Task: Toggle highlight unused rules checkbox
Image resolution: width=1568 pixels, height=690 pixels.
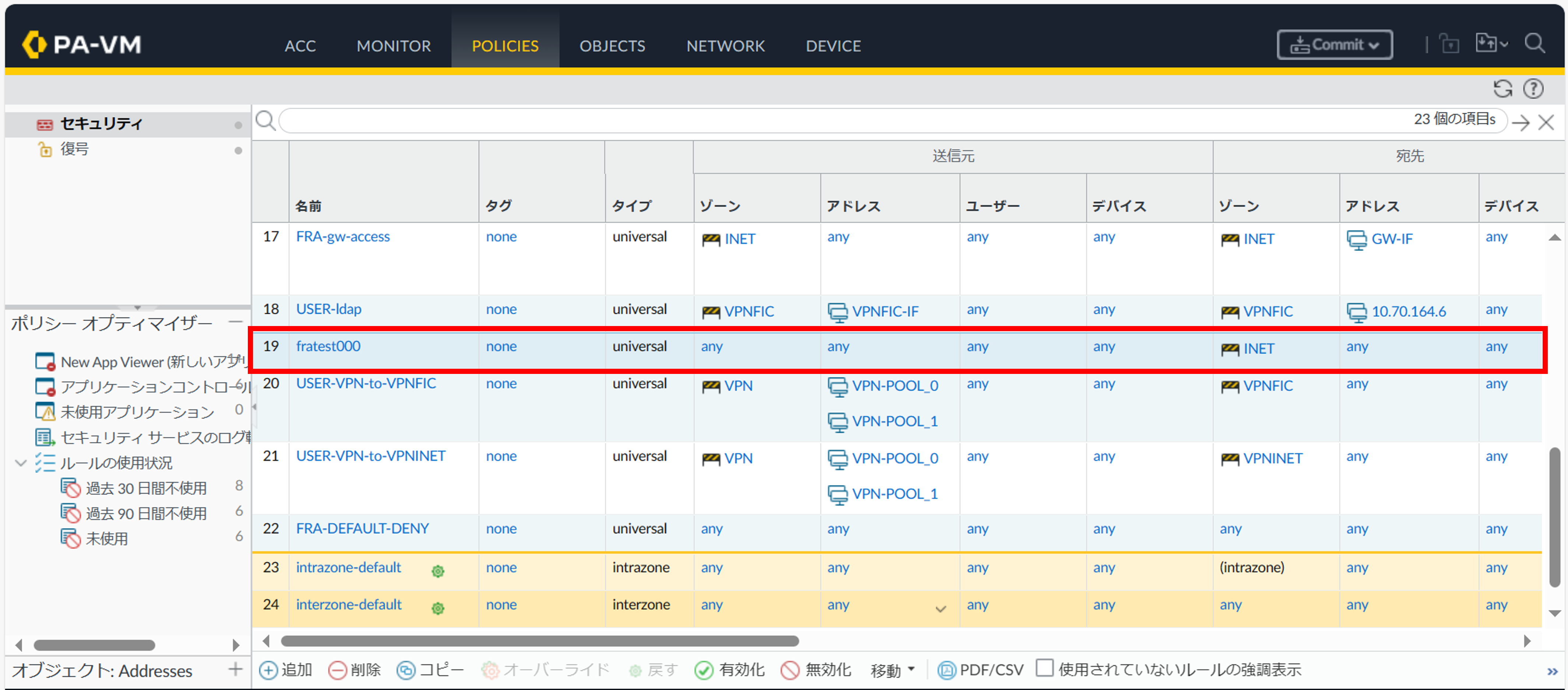Action: click(x=1044, y=668)
